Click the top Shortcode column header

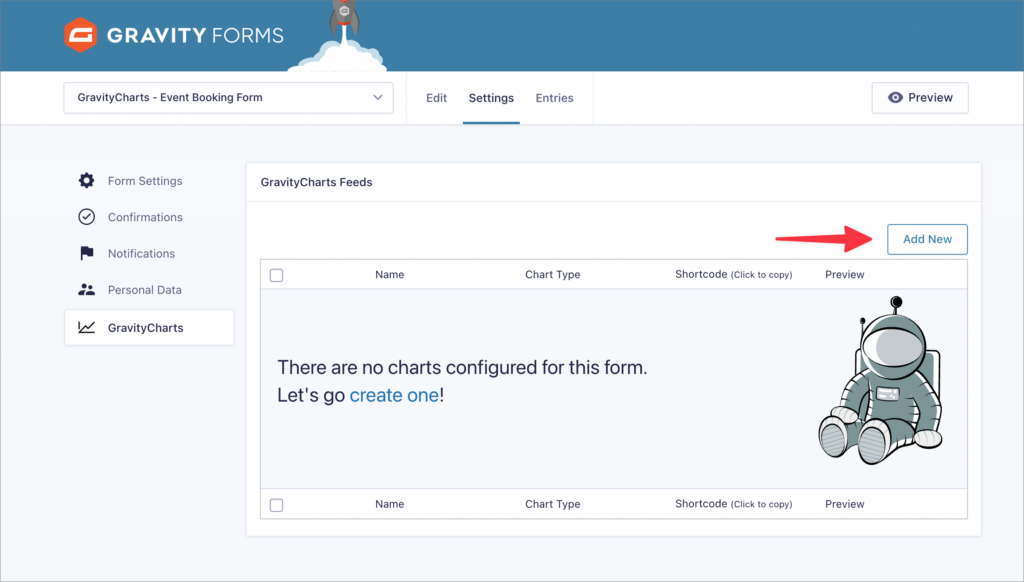pyautogui.click(x=733, y=274)
